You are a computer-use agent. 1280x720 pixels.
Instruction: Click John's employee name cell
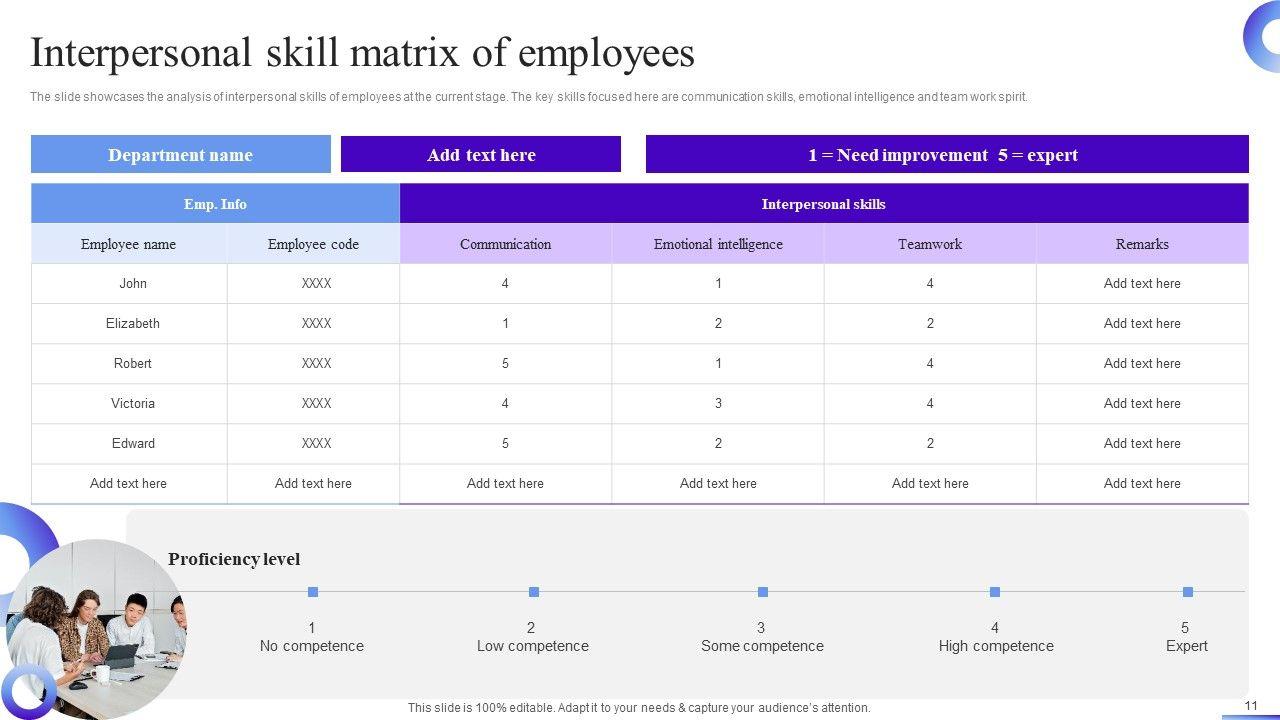point(132,284)
